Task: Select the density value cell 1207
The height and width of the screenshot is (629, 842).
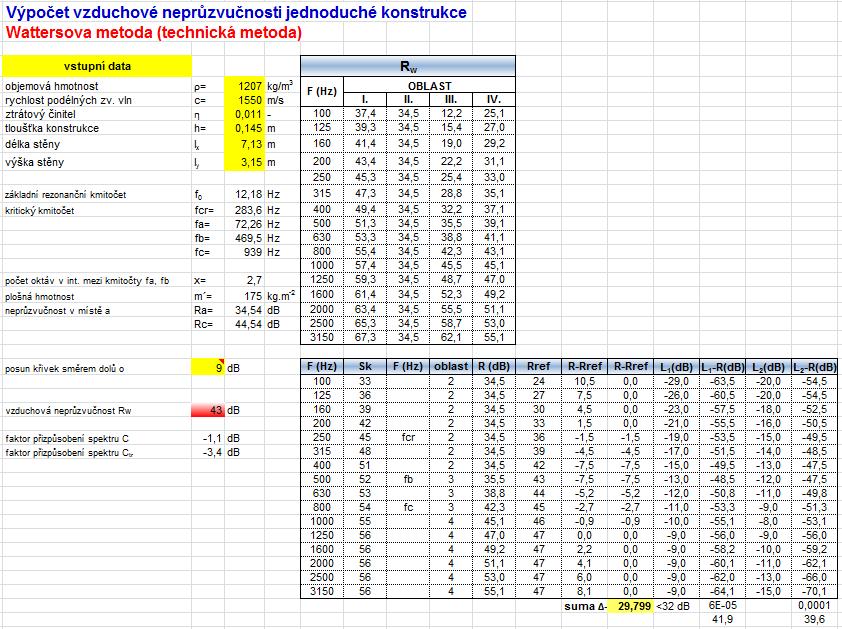Action: 244,86
